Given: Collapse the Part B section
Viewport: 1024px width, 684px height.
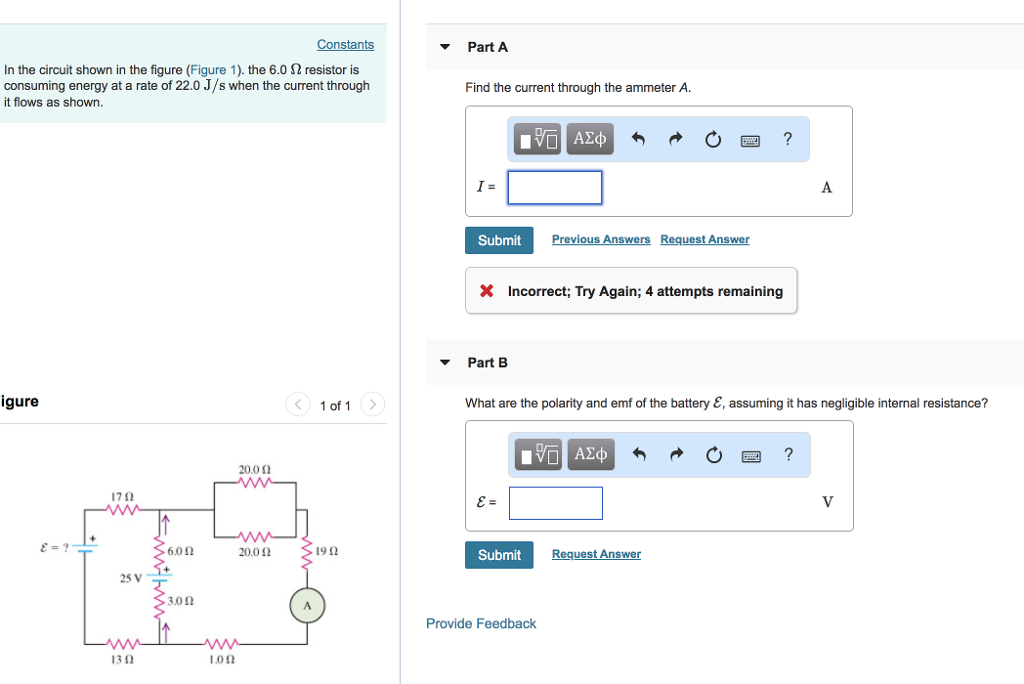Looking at the screenshot, I should click(444, 362).
